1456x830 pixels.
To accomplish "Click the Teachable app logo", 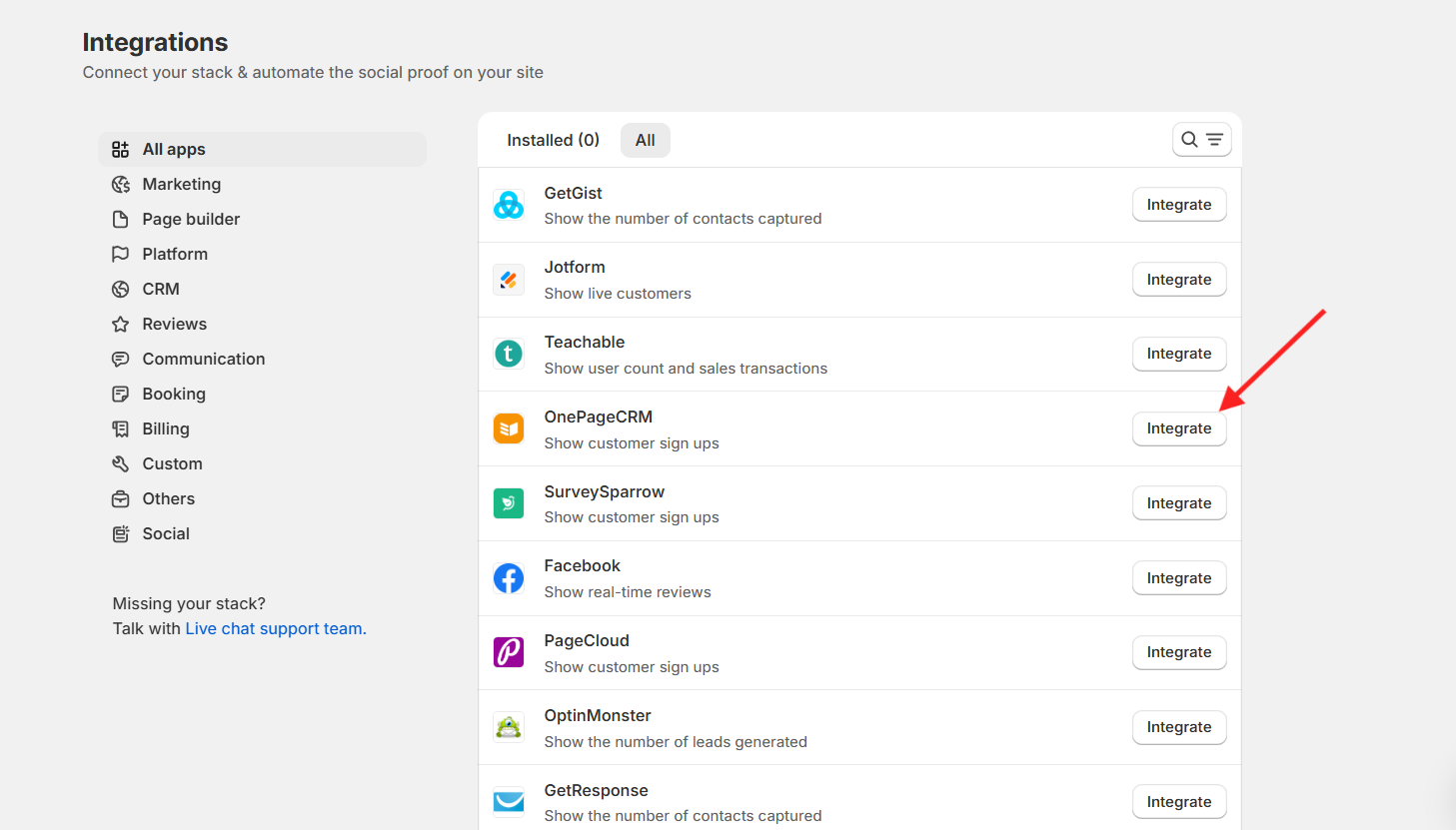I will [x=509, y=354].
